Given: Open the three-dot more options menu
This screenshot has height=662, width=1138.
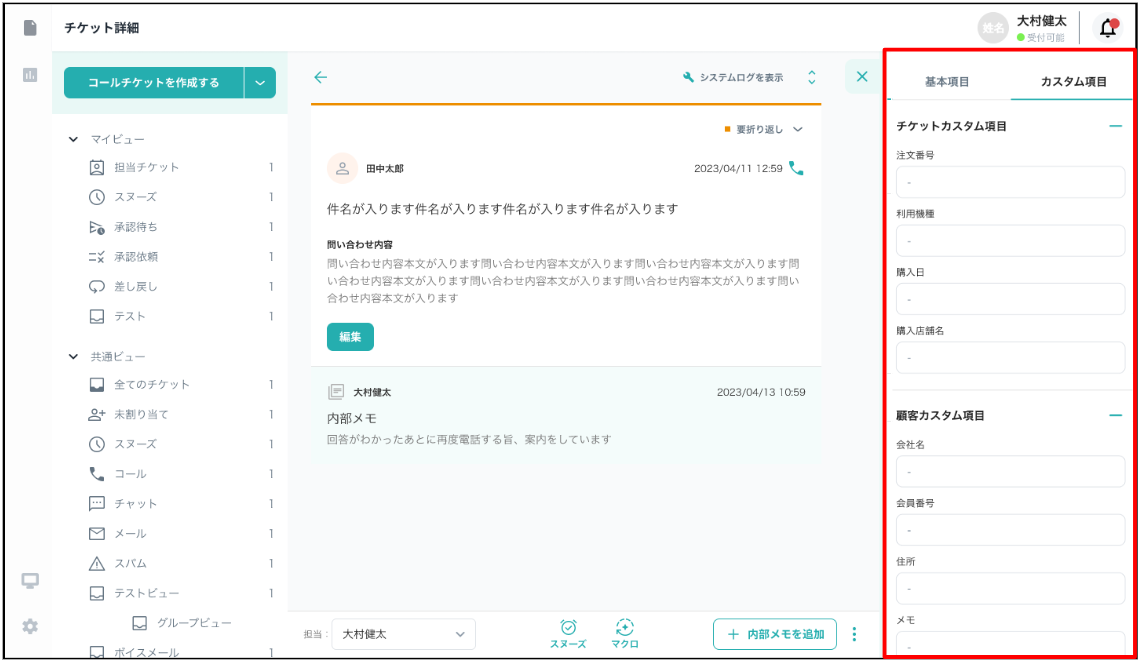Looking at the screenshot, I should pyautogui.click(x=854, y=634).
